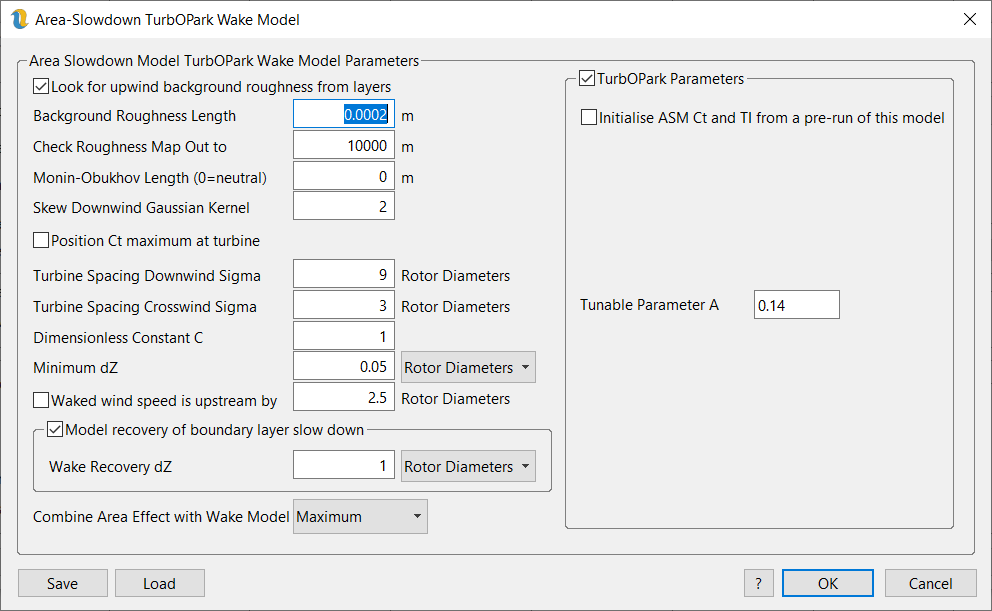Open Combine Area Effect Maximum dropdown
992x611 pixels.
click(360, 517)
